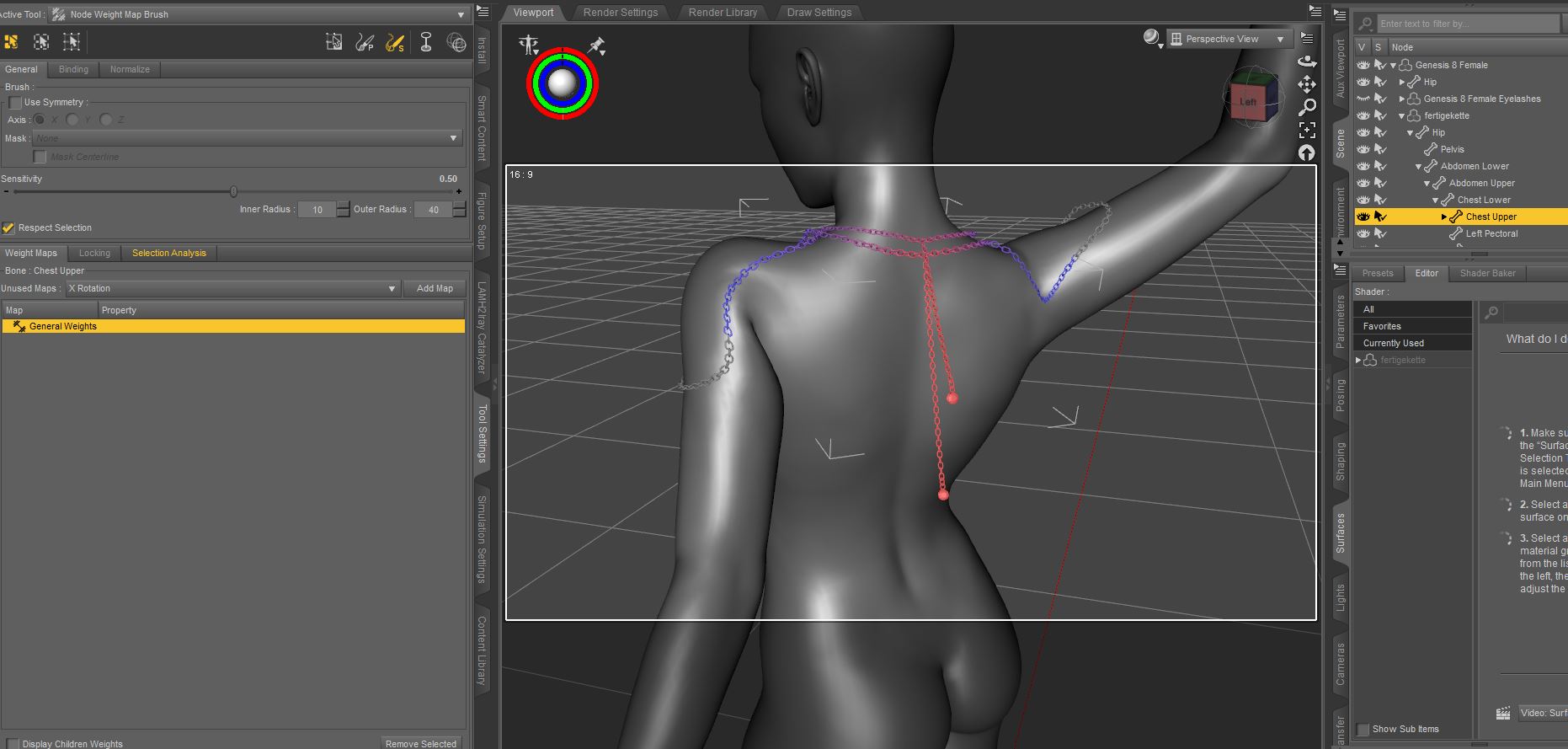Open the Binding tab in Tool Settings
Viewport: 1568px width, 749px height.
click(73, 70)
